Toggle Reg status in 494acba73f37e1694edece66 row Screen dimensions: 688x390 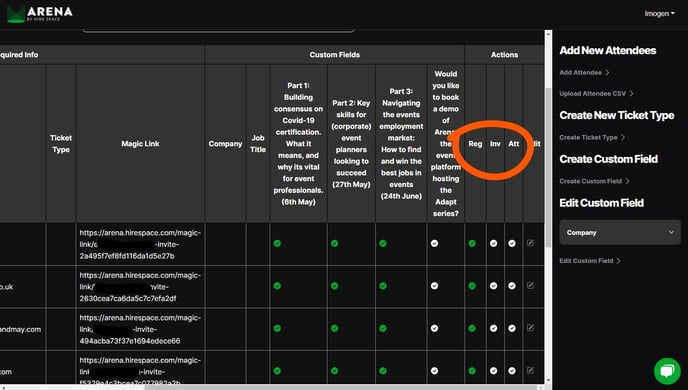pyautogui.click(x=472, y=328)
